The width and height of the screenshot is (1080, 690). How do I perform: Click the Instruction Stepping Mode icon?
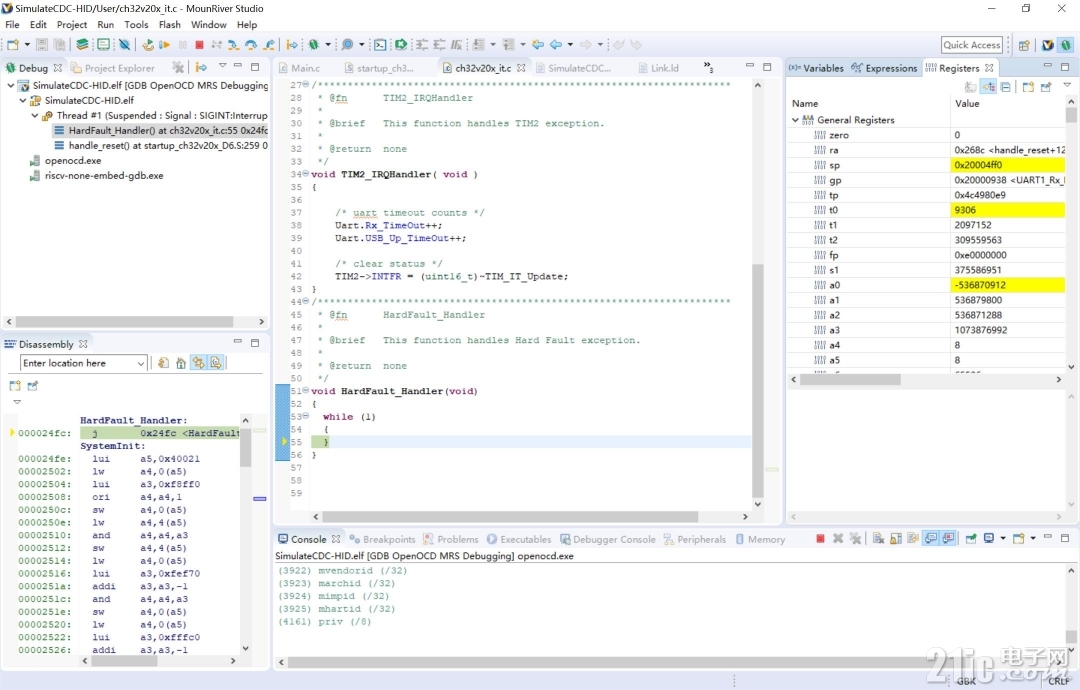(292, 45)
